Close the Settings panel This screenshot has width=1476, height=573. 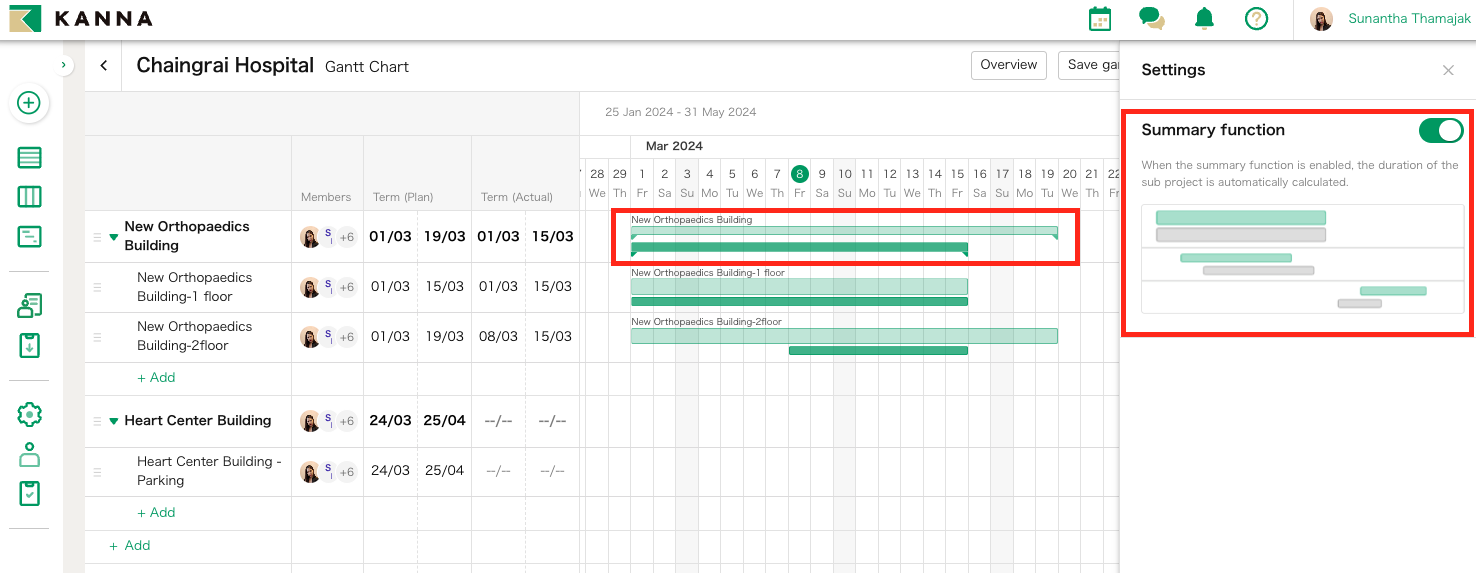click(1448, 70)
